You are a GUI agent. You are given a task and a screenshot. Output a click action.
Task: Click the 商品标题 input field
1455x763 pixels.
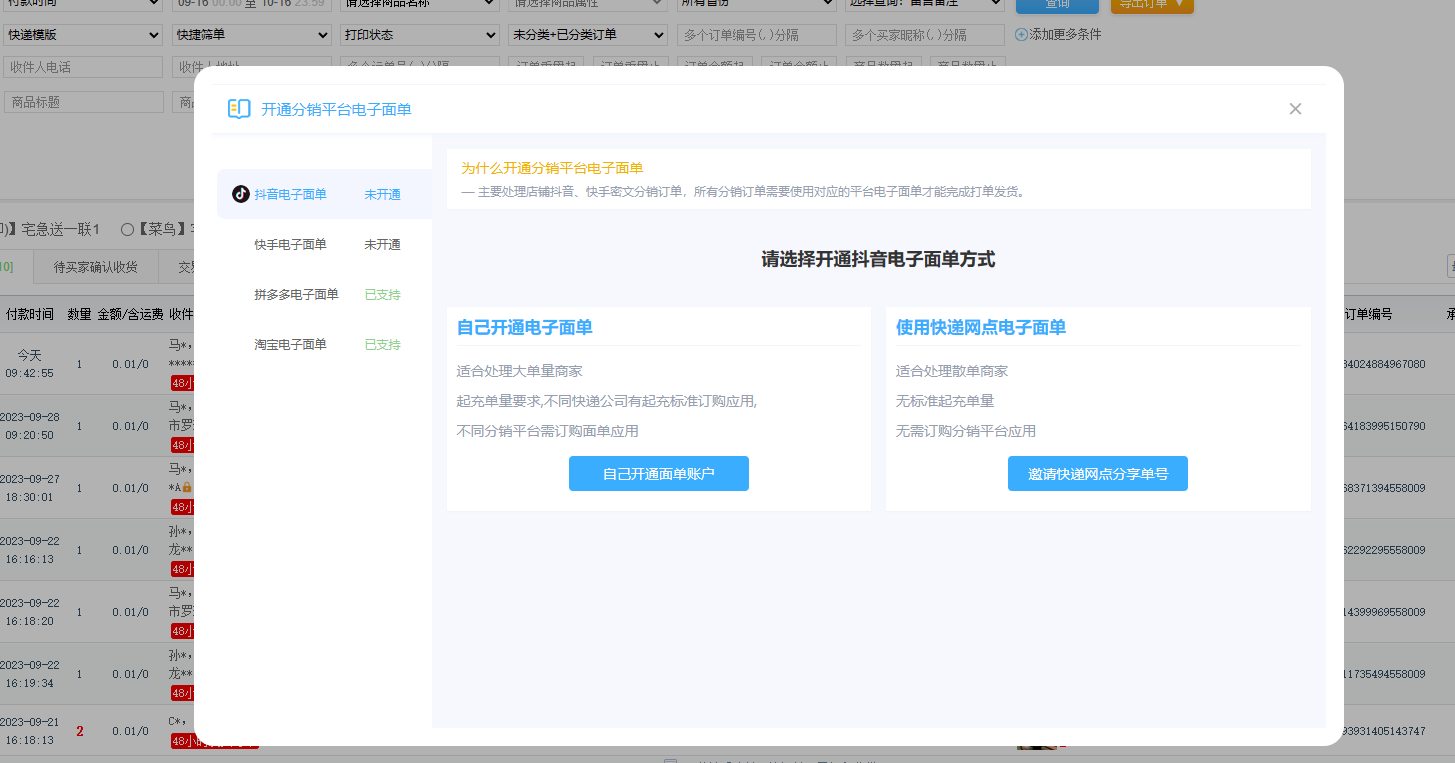pyautogui.click(x=83, y=102)
